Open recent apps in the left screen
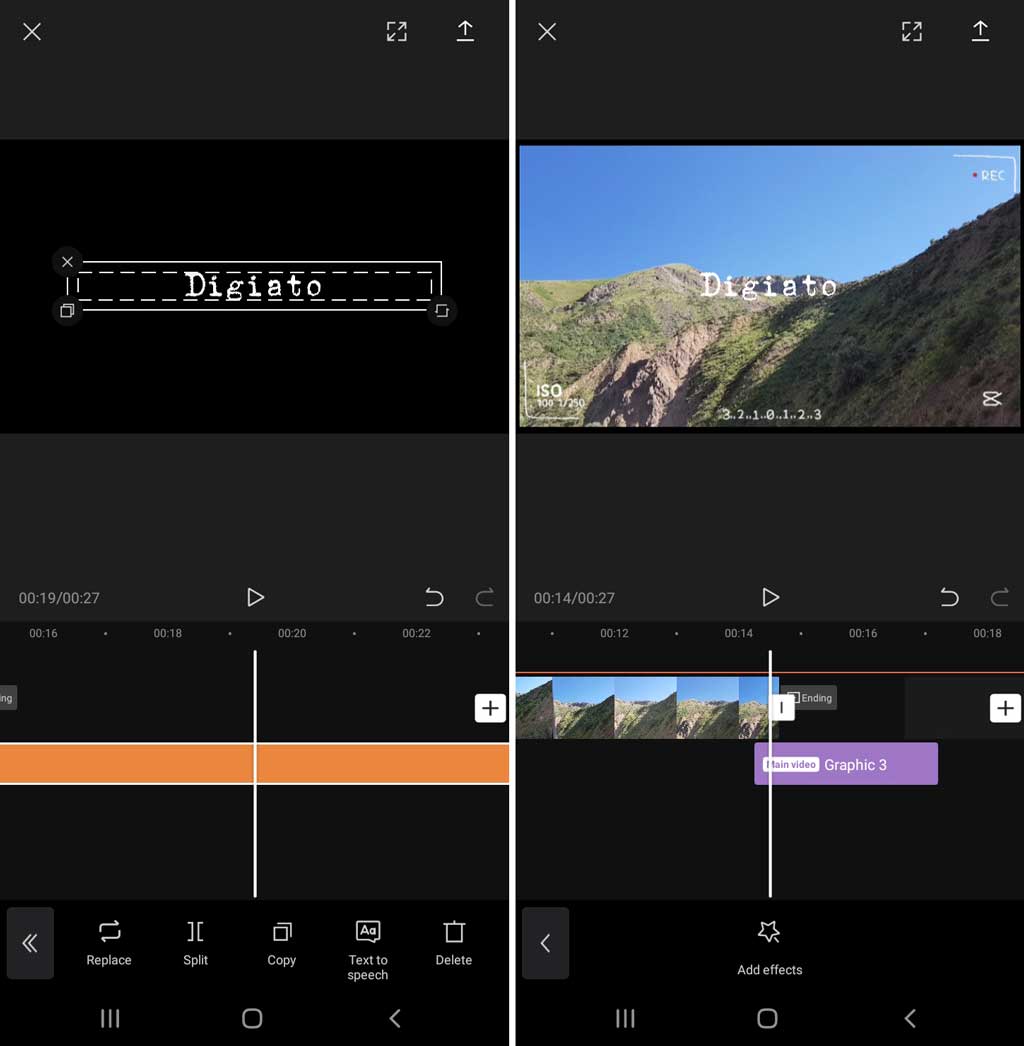Viewport: 1024px width, 1046px height. coord(110,1018)
